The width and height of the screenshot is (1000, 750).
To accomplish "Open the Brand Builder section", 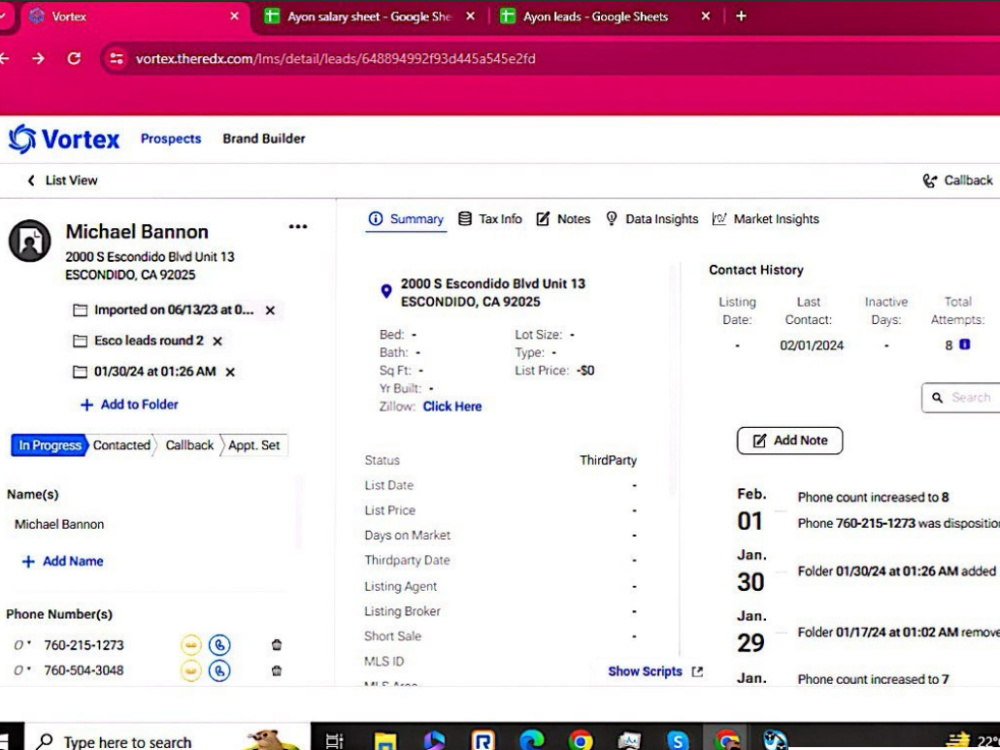I will pos(263,138).
